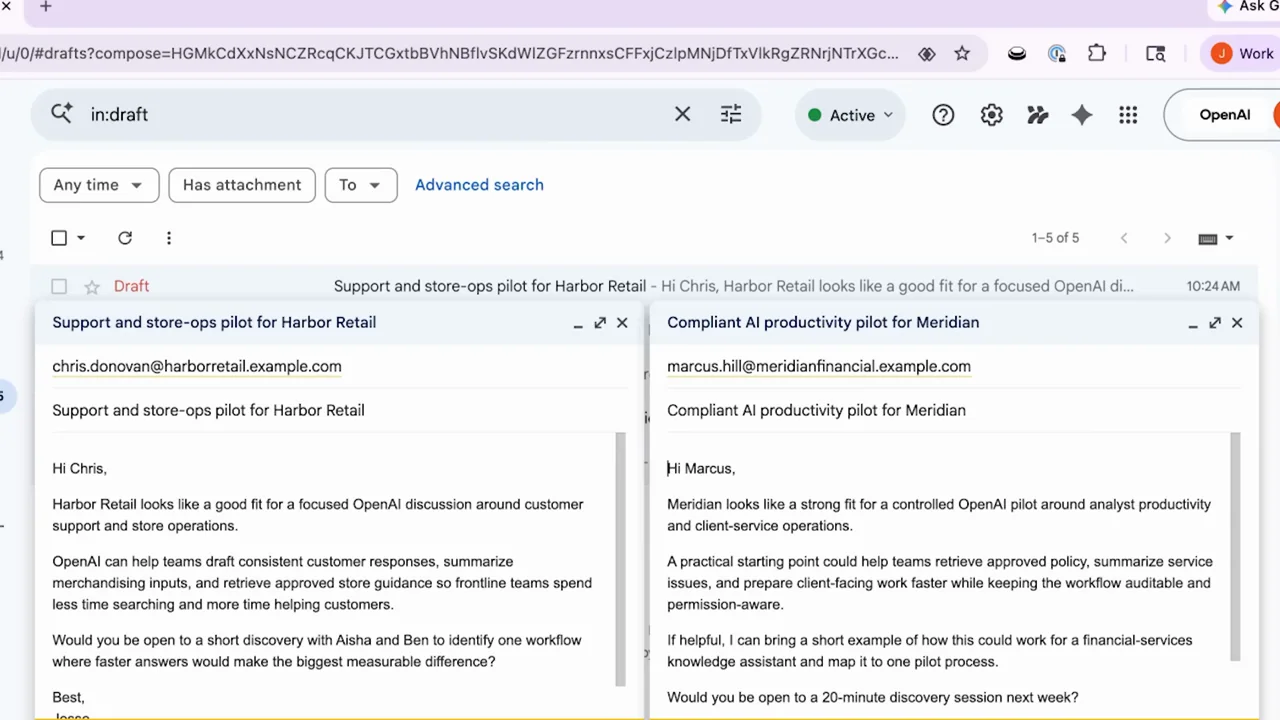This screenshot has height=720, width=1280.
Task: Open the browser extensions puzzle icon
Action: tap(1097, 54)
